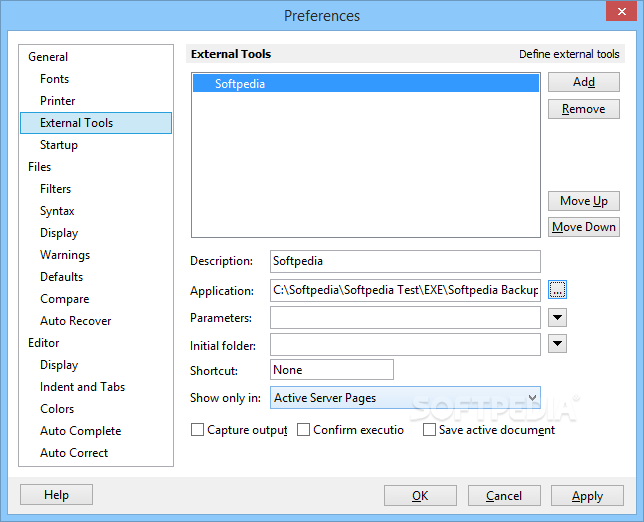644x522 pixels.
Task: Select the General category
Action: click(48, 57)
